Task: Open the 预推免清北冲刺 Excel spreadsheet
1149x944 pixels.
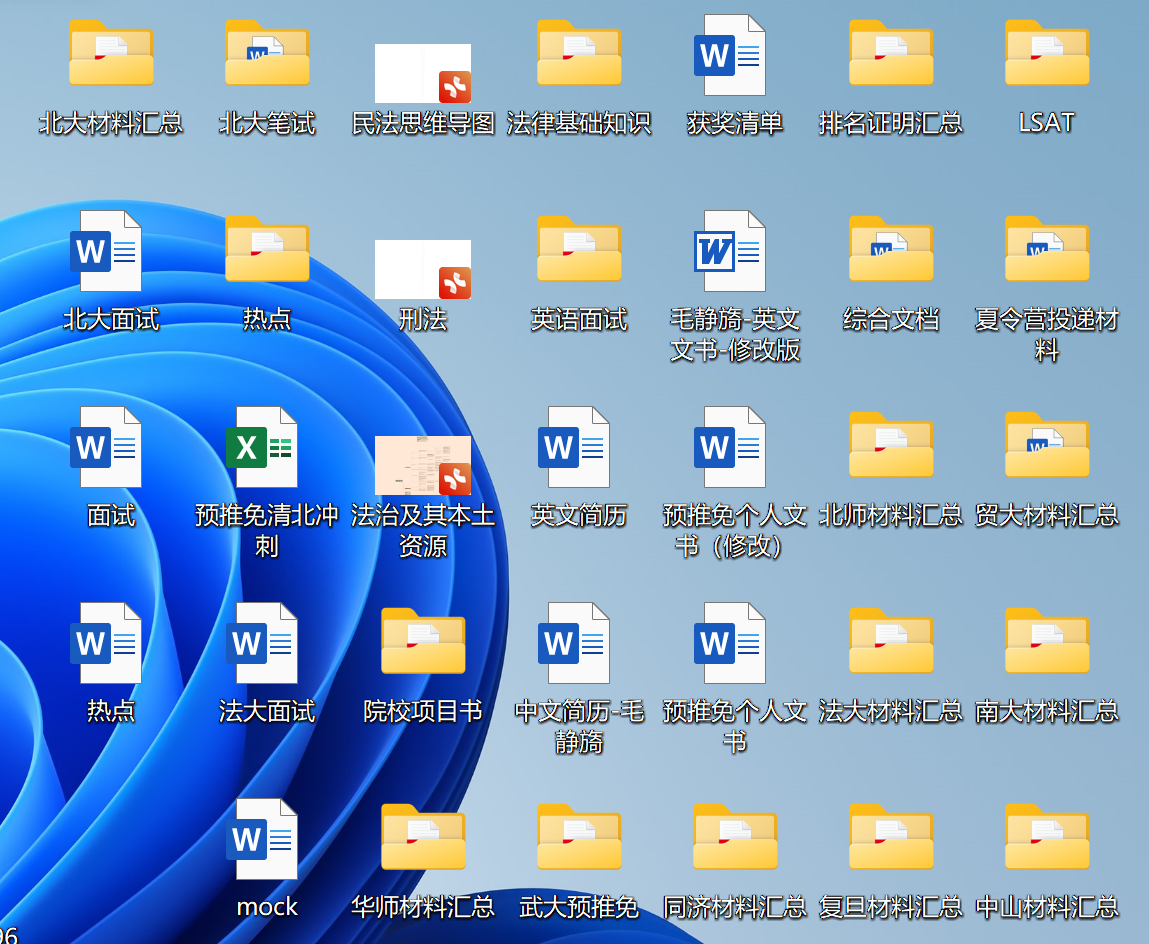Action: point(267,446)
